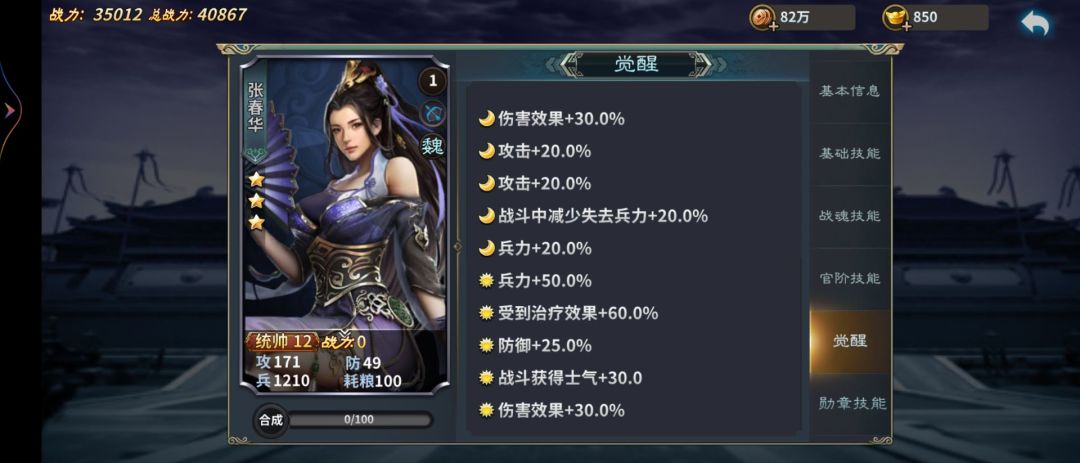Tap the blue back arrow icon

click(1035, 23)
